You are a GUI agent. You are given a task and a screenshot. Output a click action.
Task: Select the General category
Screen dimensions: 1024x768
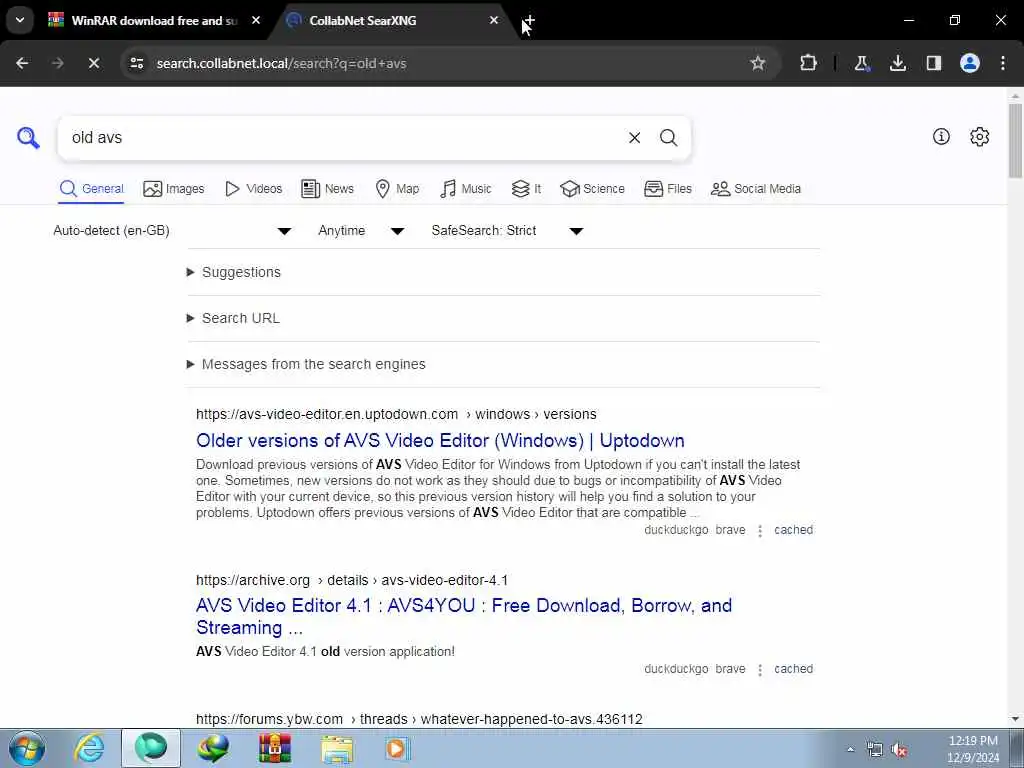click(x=91, y=189)
